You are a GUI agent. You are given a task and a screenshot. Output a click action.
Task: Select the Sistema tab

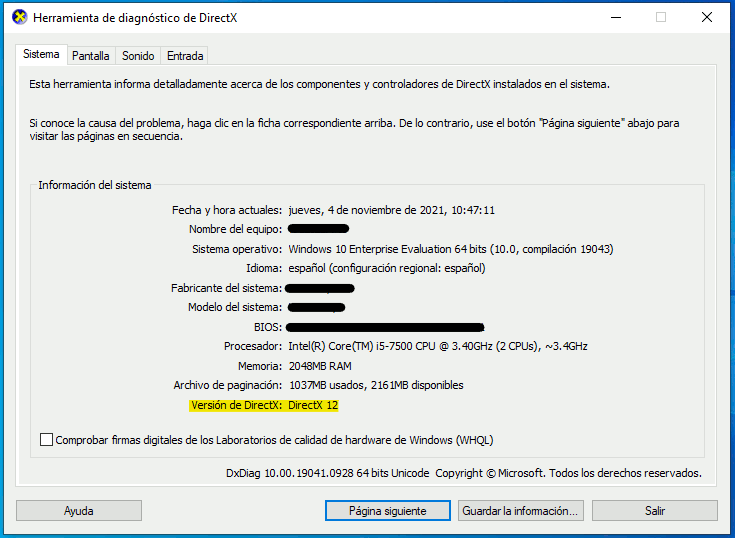coord(41,54)
